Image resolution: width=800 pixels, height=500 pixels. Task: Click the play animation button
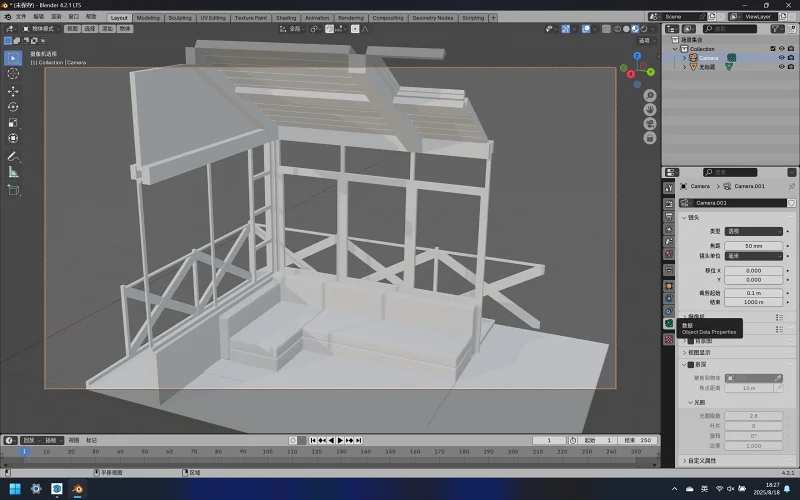[340, 440]
